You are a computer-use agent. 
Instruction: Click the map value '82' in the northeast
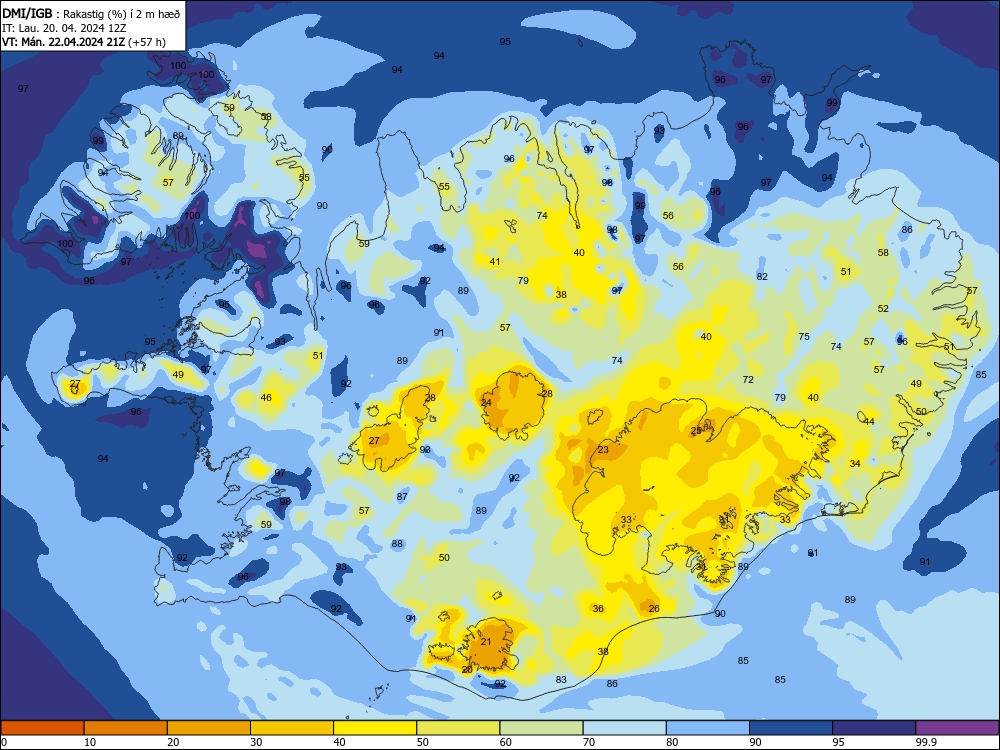click(762, 276)
